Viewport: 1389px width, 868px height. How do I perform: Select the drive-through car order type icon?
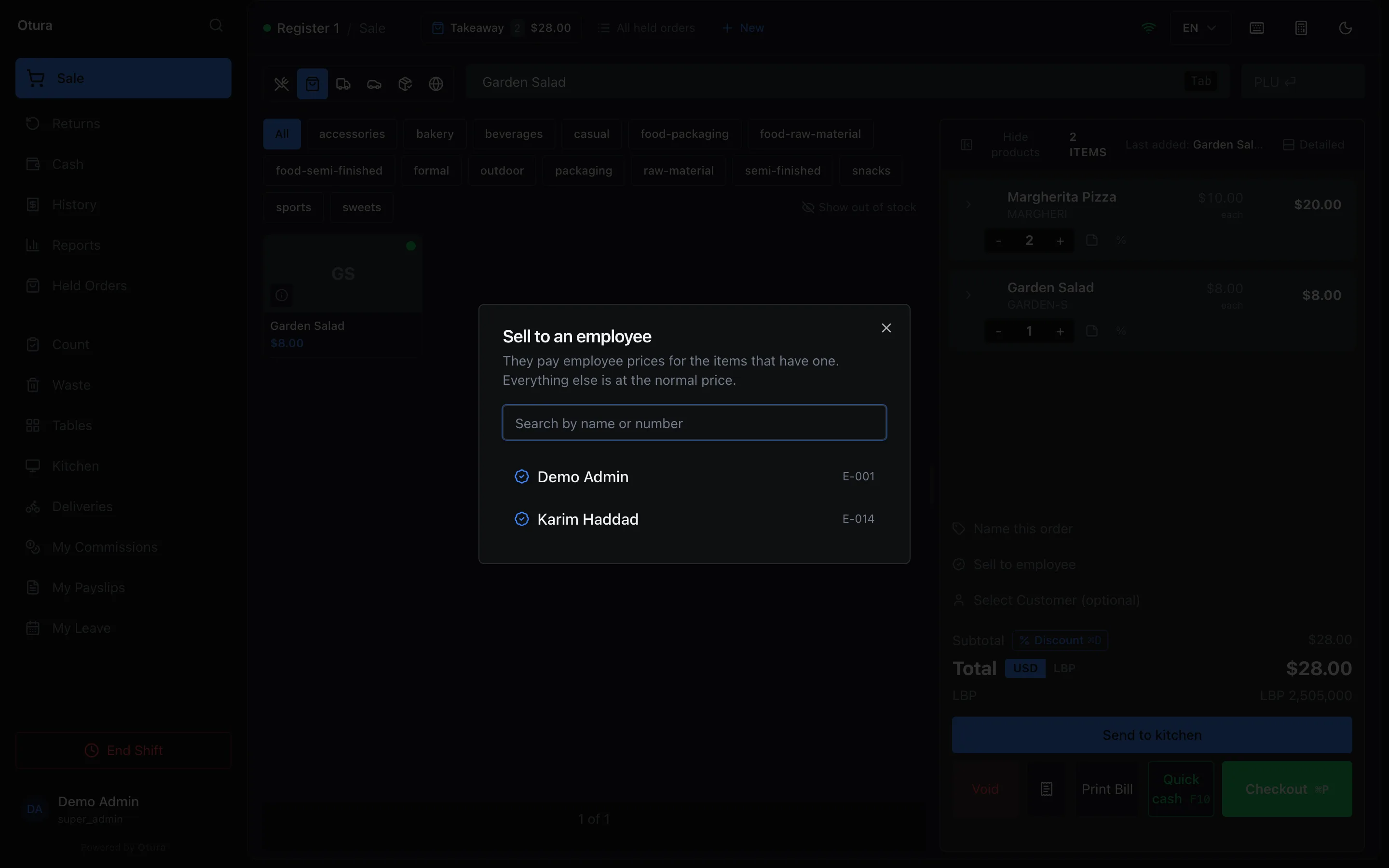(x=374, y=84)
